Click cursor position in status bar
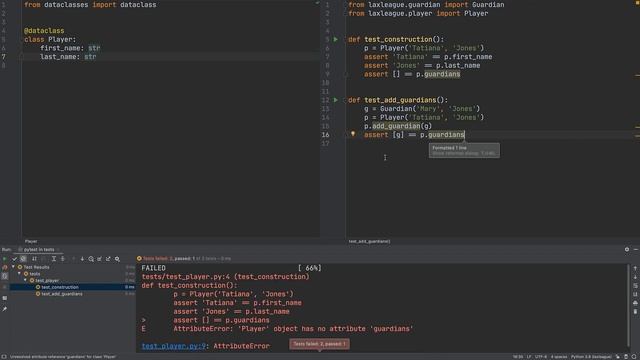The width and height of the screenshot is (640, 360). tap(518, 357)
